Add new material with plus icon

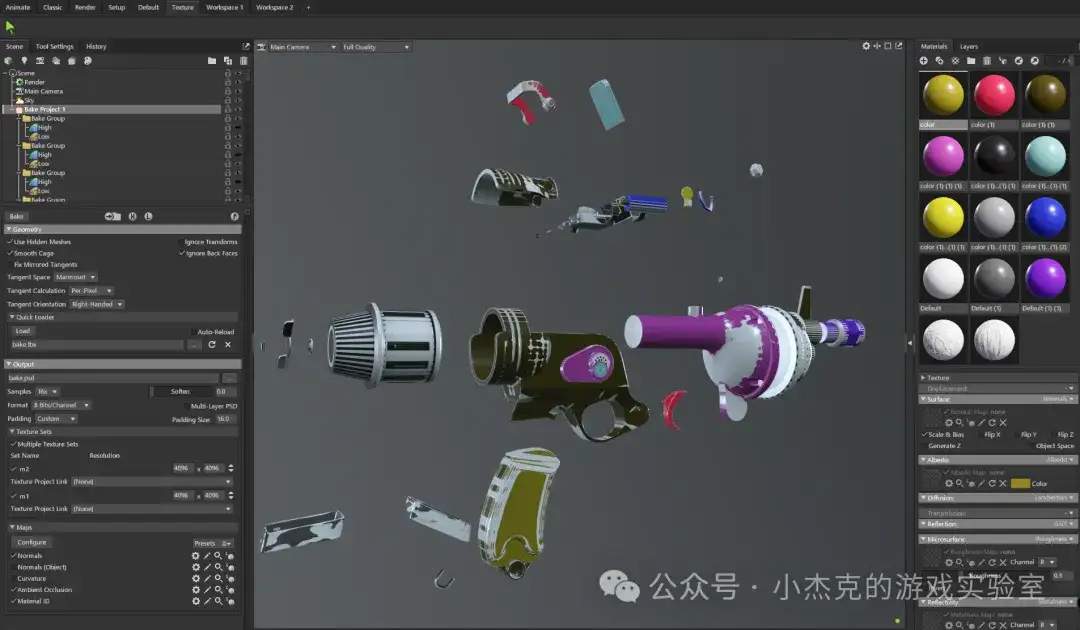923,61
